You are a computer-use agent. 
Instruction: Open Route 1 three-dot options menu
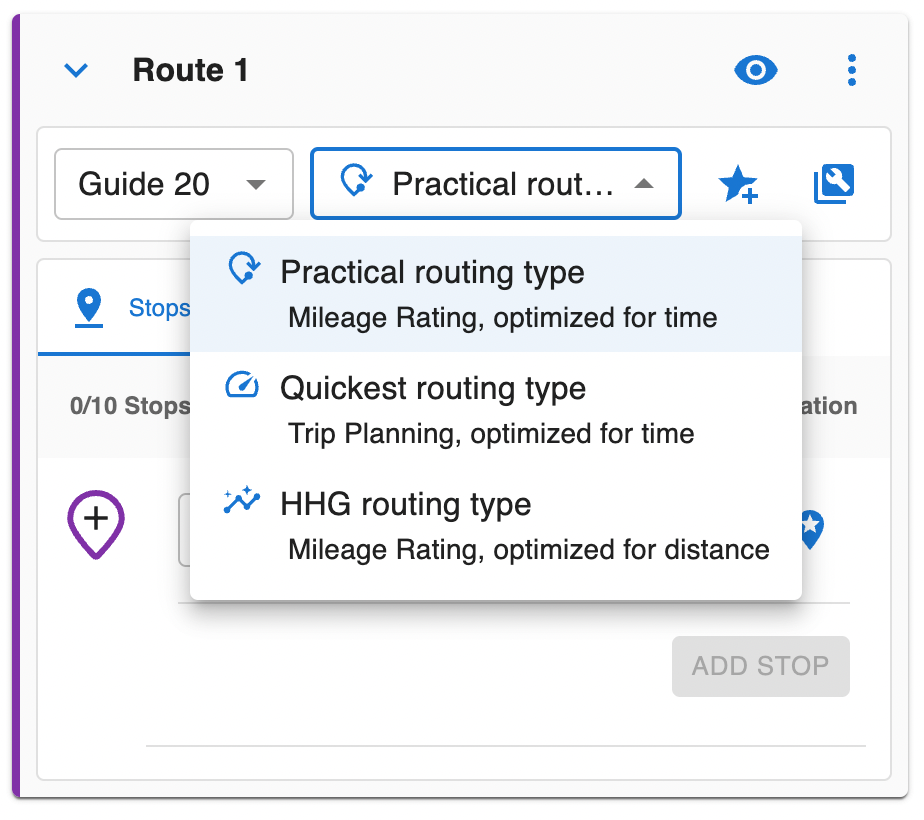pyautogui.click(x=851, y=70)
